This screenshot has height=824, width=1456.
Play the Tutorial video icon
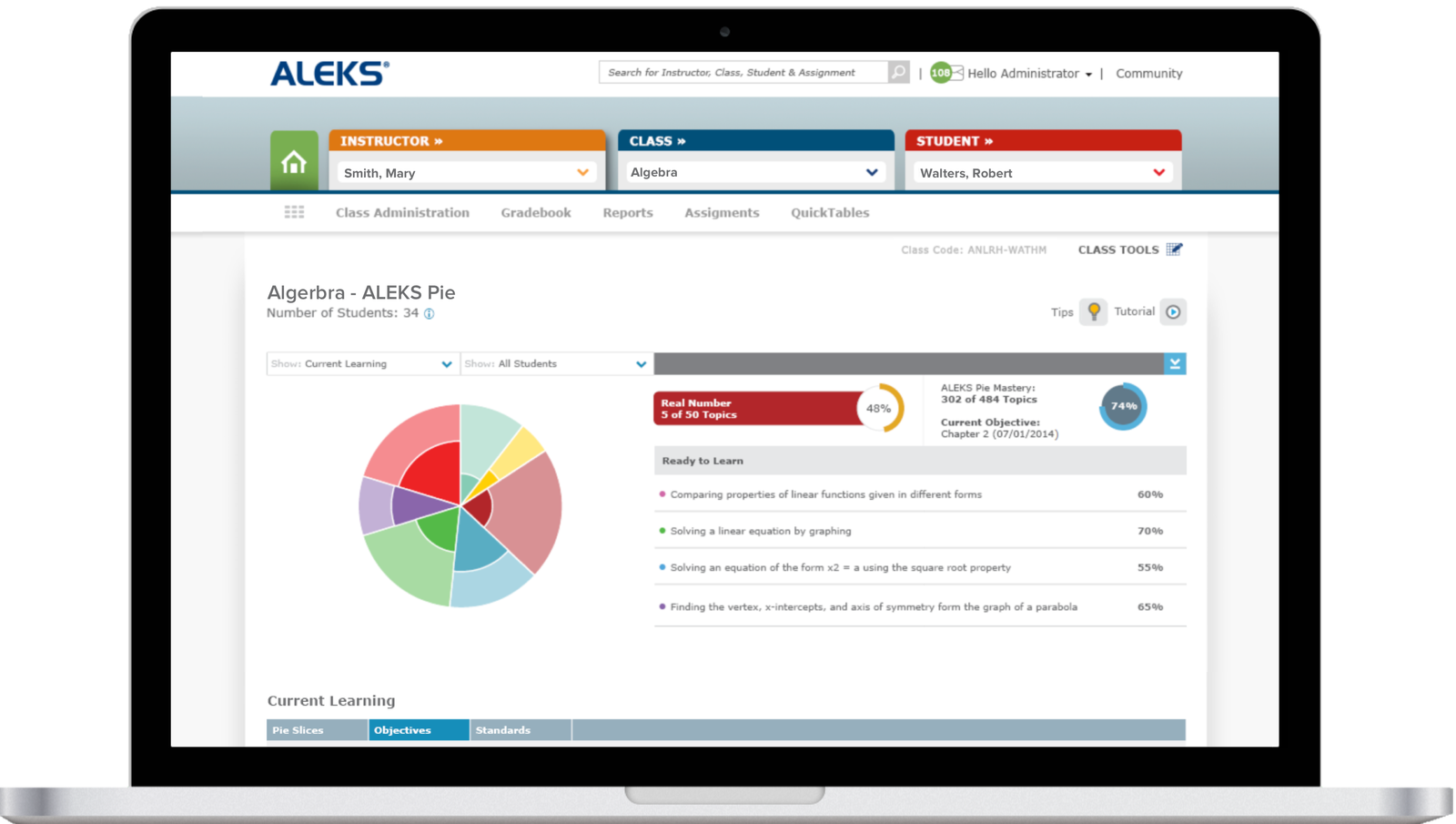pyautogui.click(x=1174, y=312)
